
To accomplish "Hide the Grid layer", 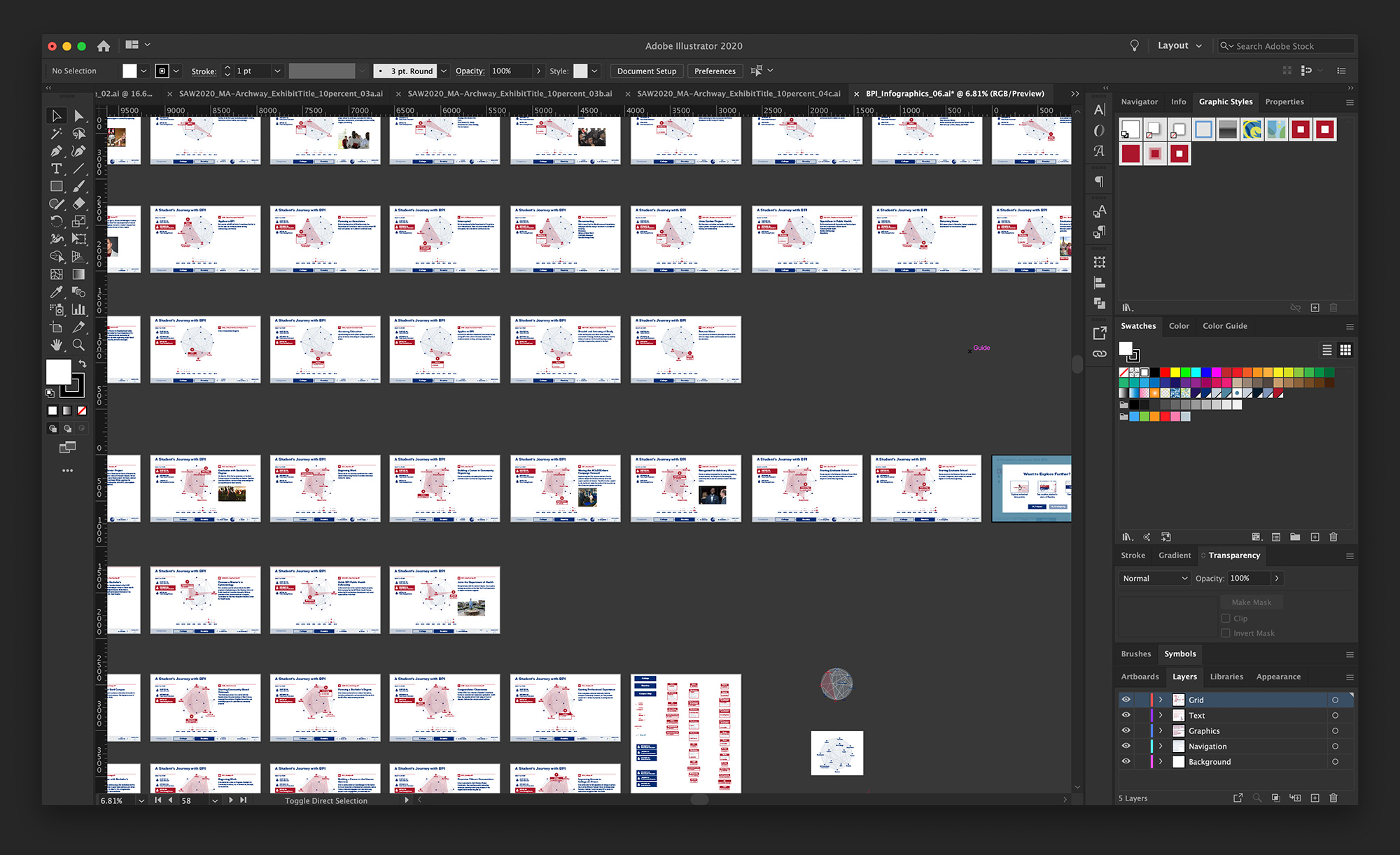I will (1126, 700).
